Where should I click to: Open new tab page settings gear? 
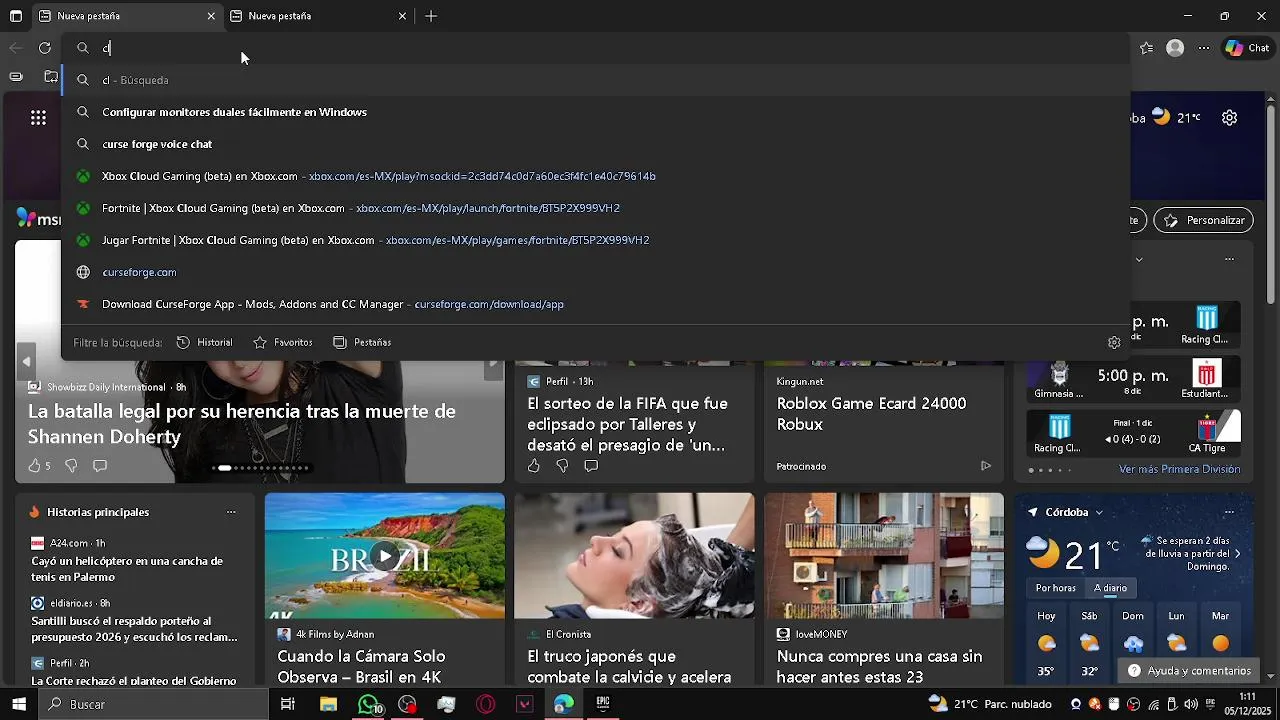1230,118
